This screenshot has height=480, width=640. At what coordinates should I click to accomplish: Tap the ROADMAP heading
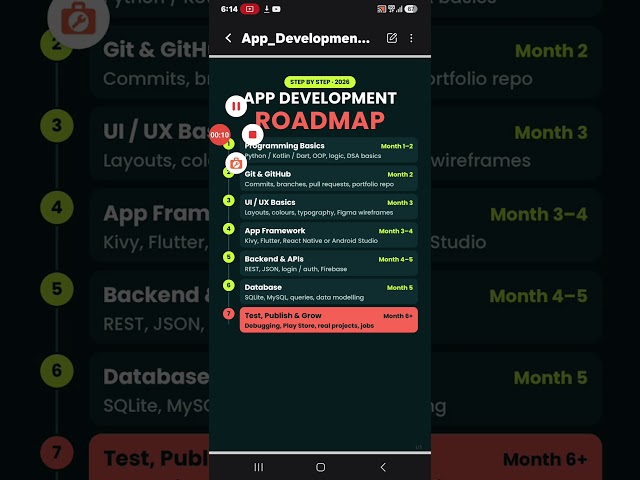tap(320, 120)
